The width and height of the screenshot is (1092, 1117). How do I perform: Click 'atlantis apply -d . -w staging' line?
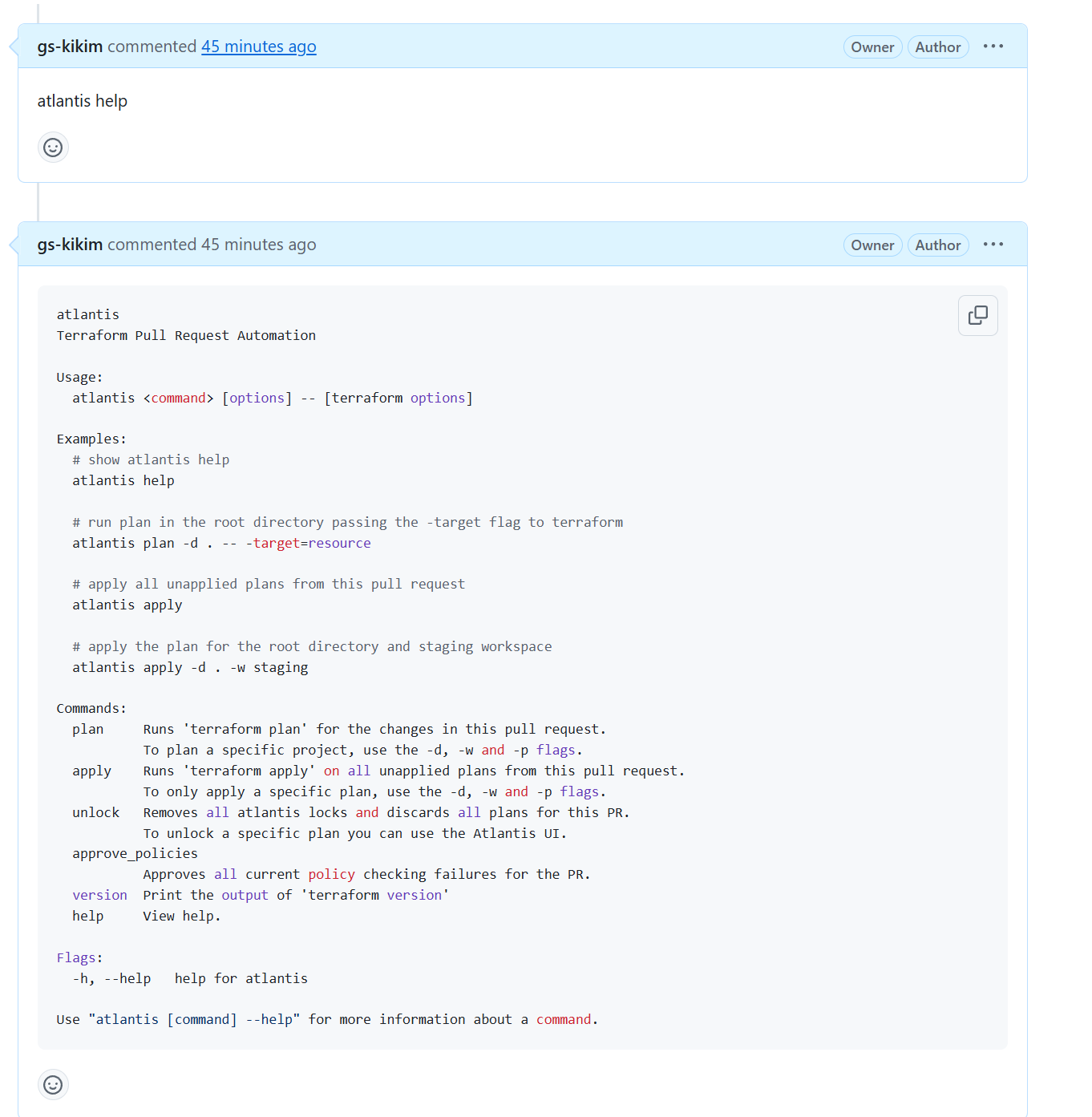click(x=190, y=667)
